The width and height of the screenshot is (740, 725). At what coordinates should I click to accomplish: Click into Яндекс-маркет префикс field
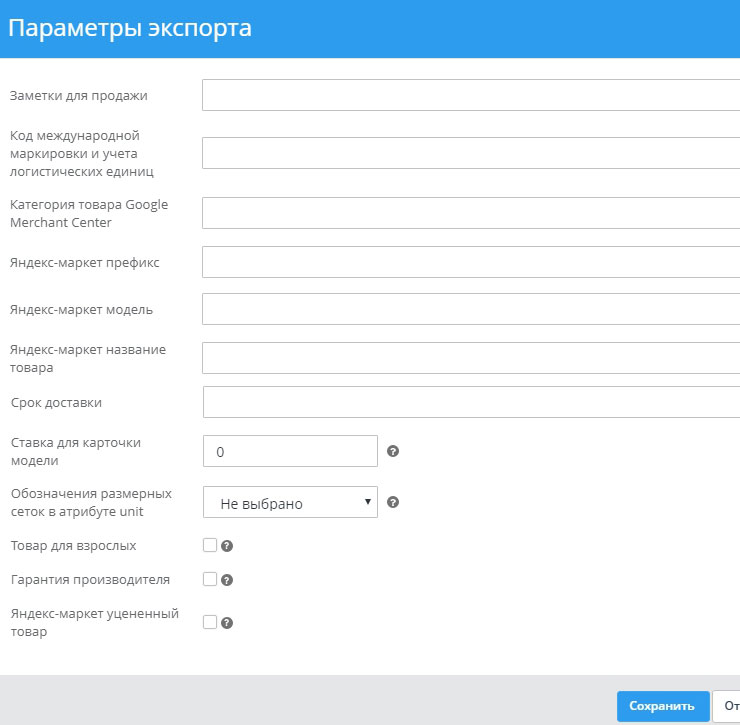point(470,262)
